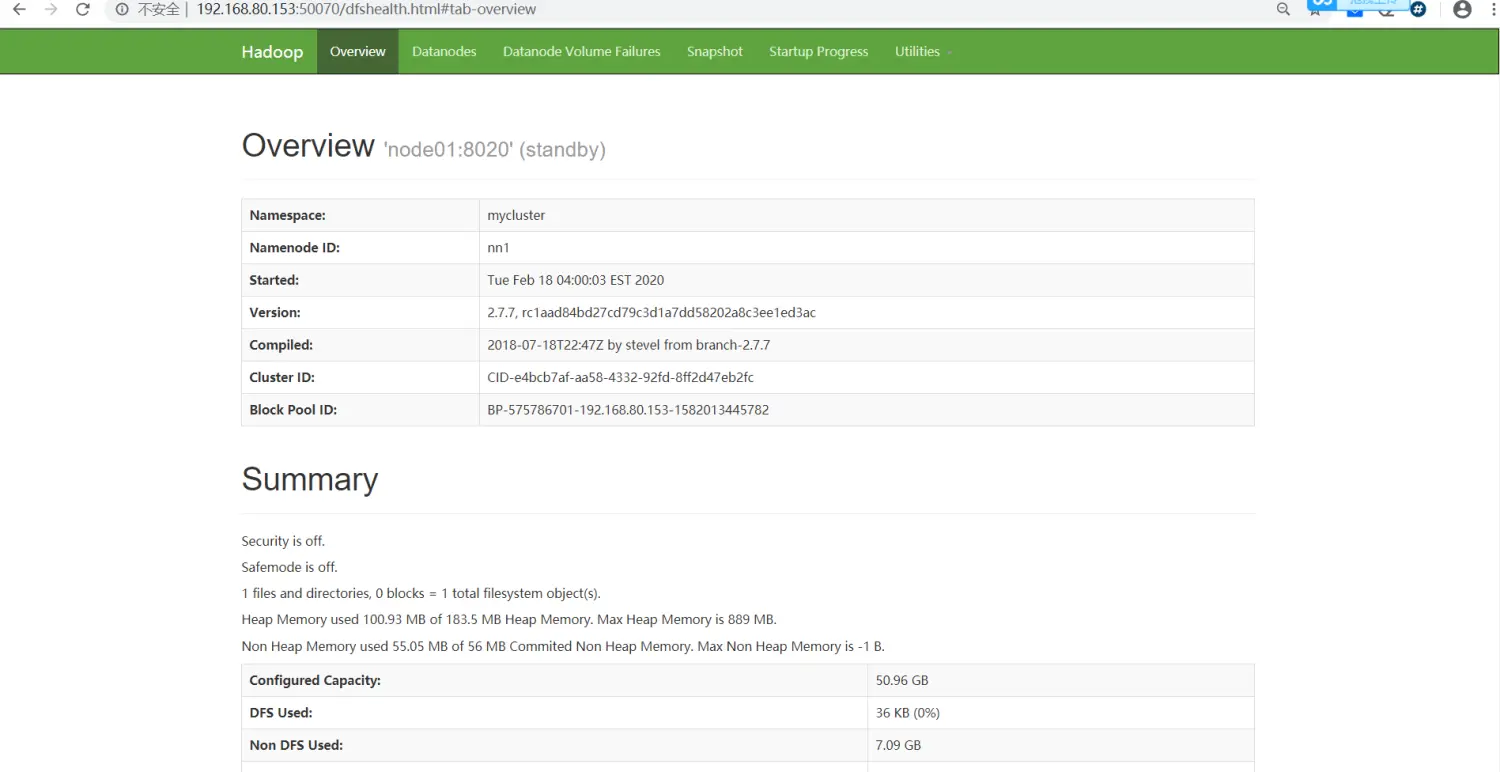Click the Non Heap Memory used line
This screenshot has width=1500, height=772.
click(x=563, y=646)
